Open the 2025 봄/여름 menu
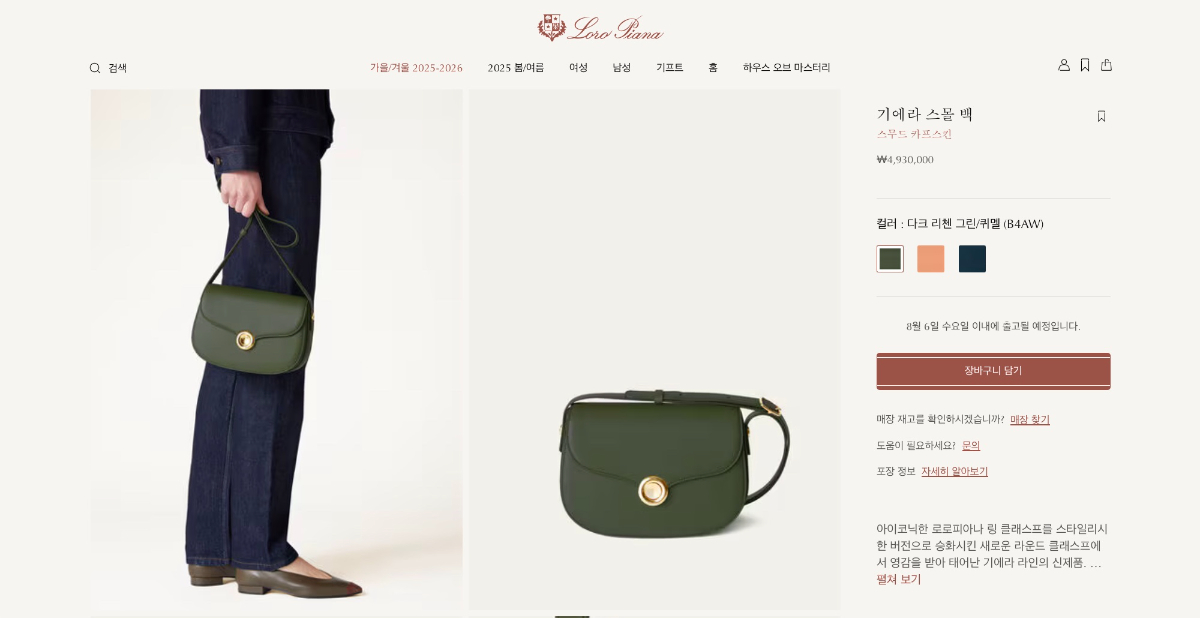This screenshot has height=618, width=1200. (516, 68)
